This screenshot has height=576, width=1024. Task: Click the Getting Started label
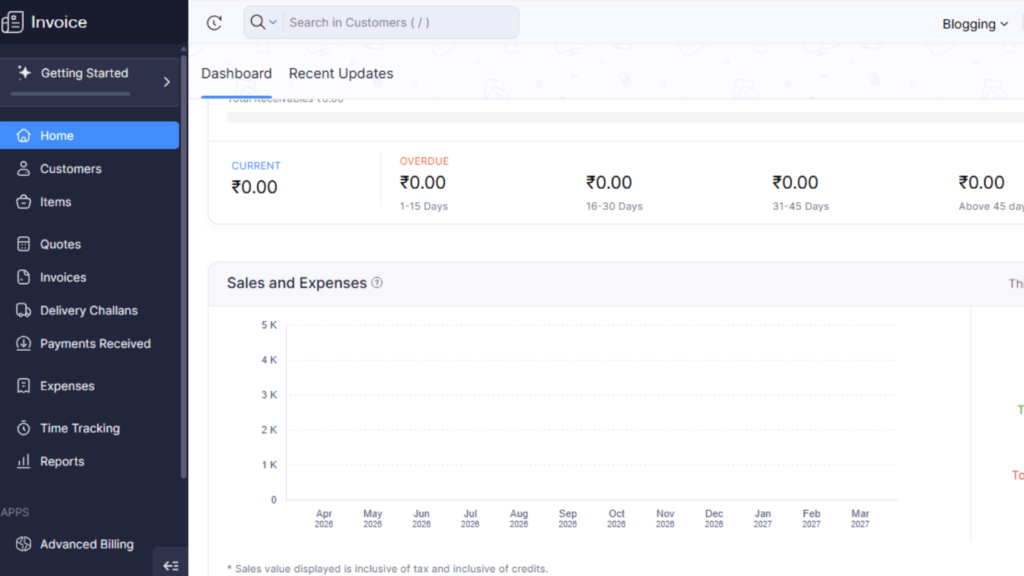[84, 73]
